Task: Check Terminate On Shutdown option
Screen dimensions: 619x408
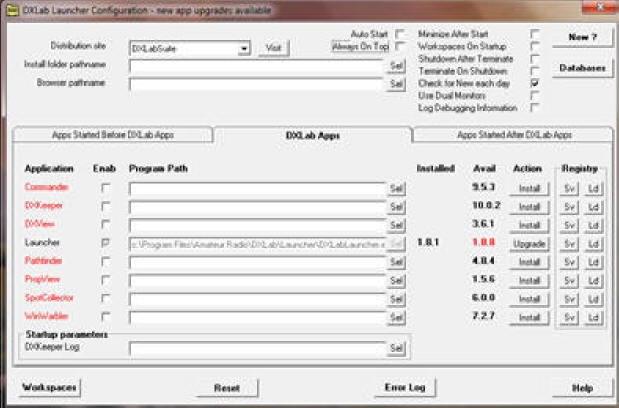Action: [535, 71]
